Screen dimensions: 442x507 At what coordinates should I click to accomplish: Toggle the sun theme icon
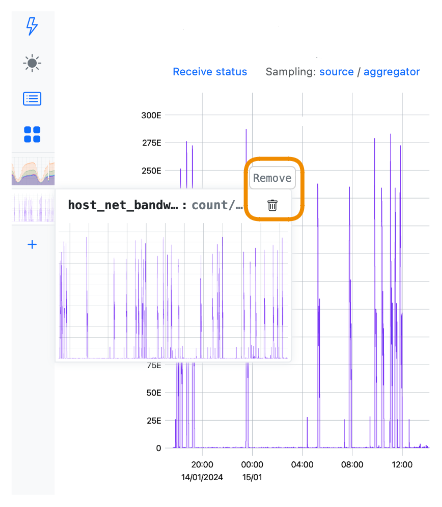(32, 63)
